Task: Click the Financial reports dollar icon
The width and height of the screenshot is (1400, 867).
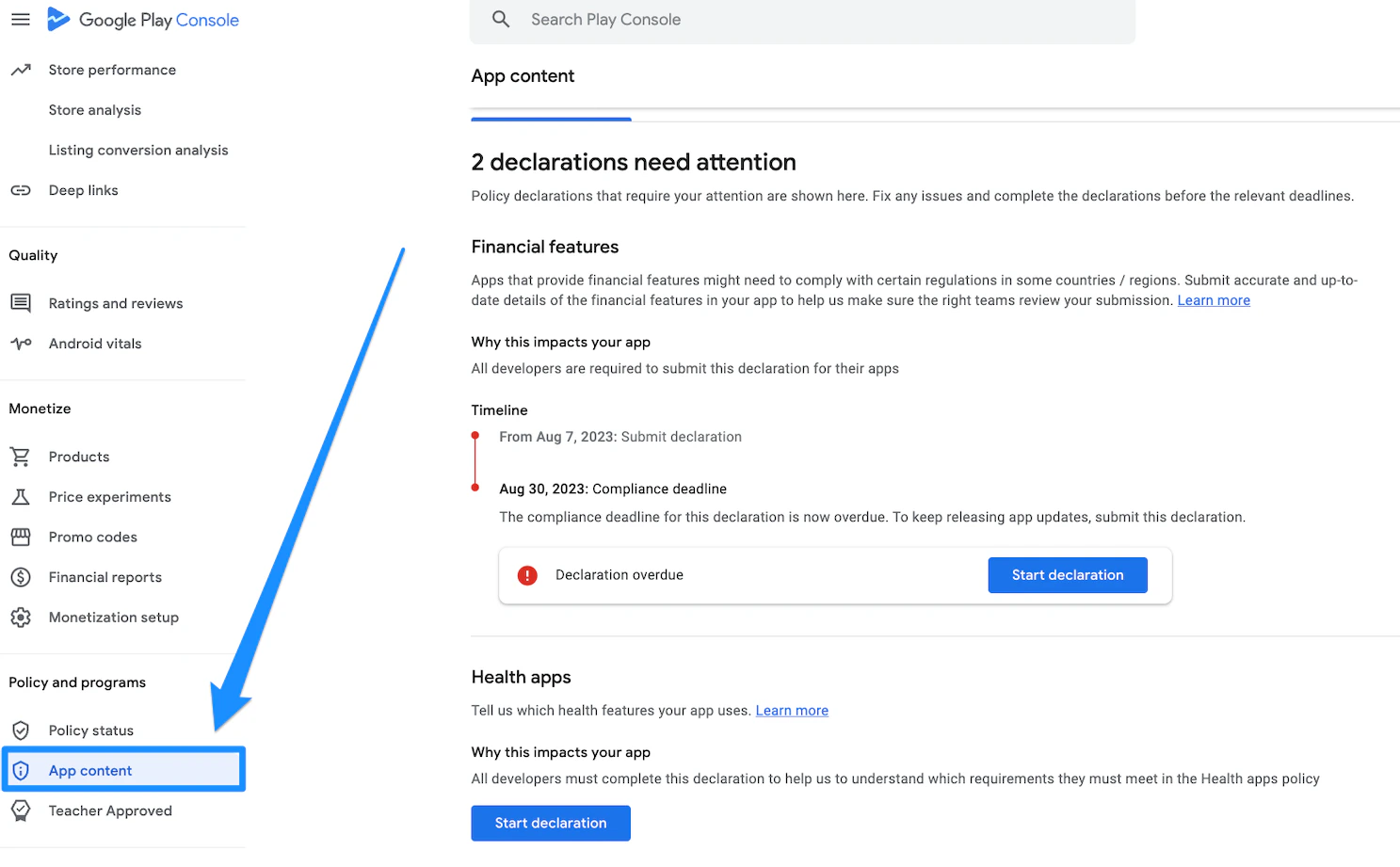Action: [21, 577]
